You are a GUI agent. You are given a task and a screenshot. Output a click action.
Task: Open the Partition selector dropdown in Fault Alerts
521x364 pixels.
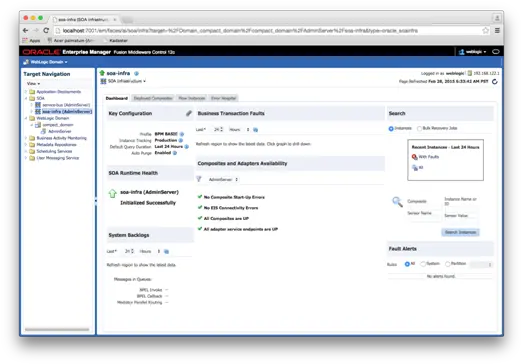(x=481, y=264)
